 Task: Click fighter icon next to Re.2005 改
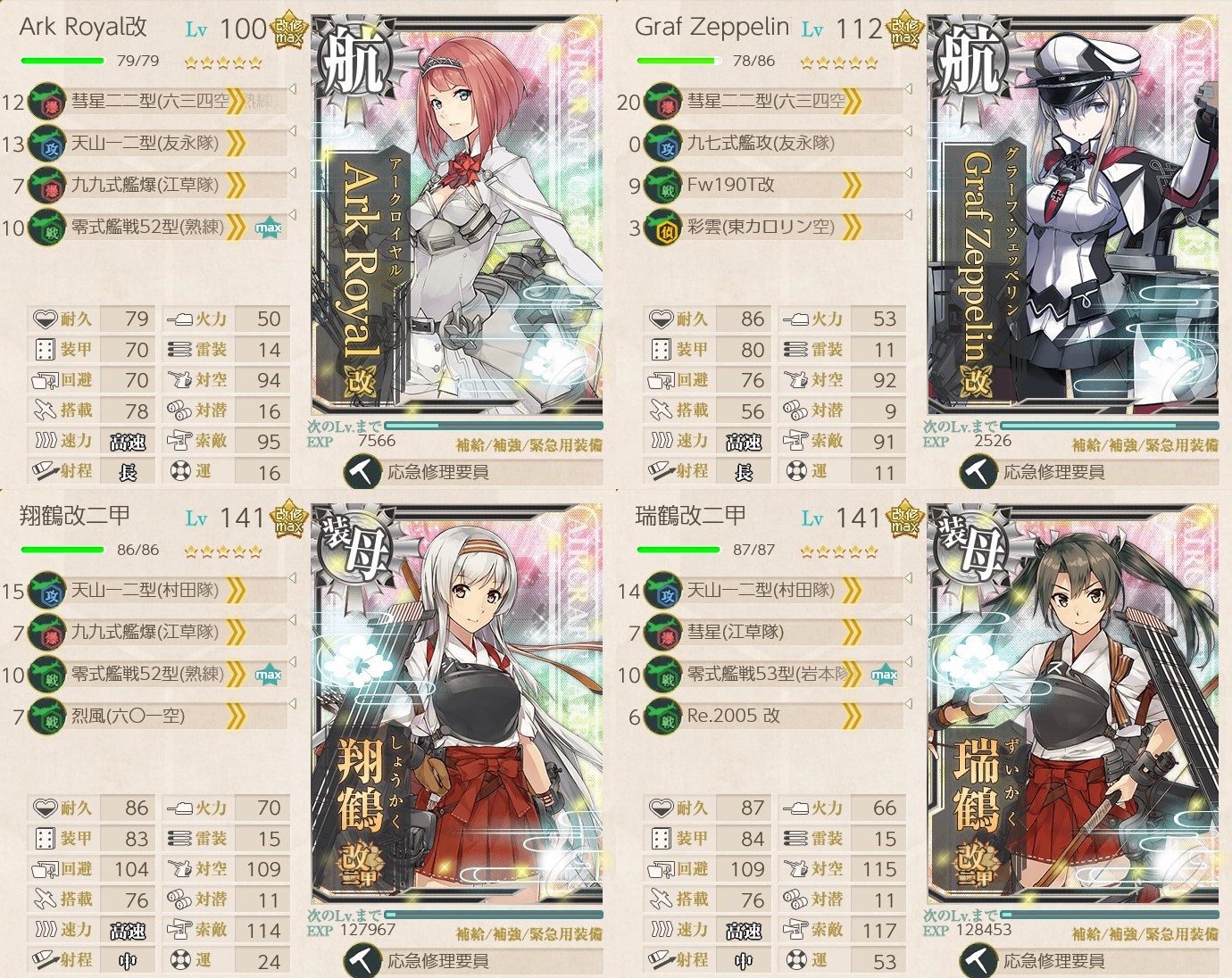pos(662,717)
